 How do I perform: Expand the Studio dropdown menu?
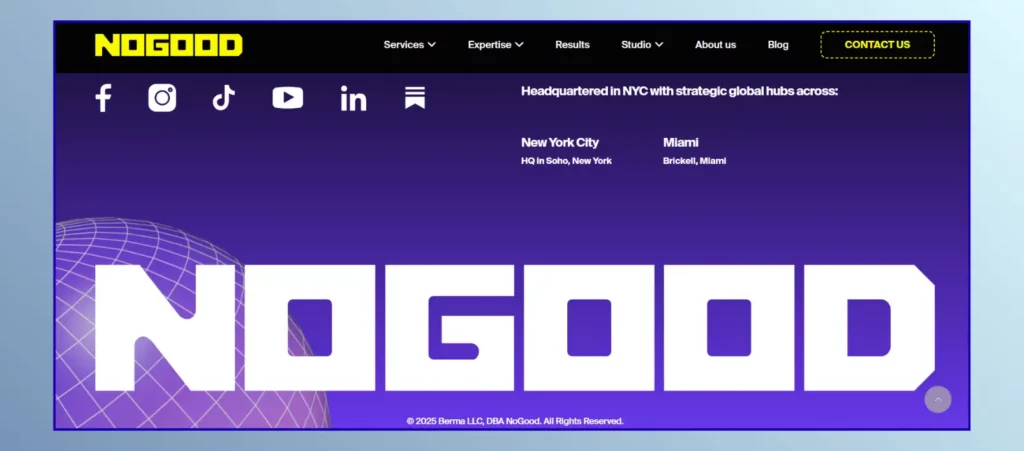pyautogui.click(x=642, y=45)
